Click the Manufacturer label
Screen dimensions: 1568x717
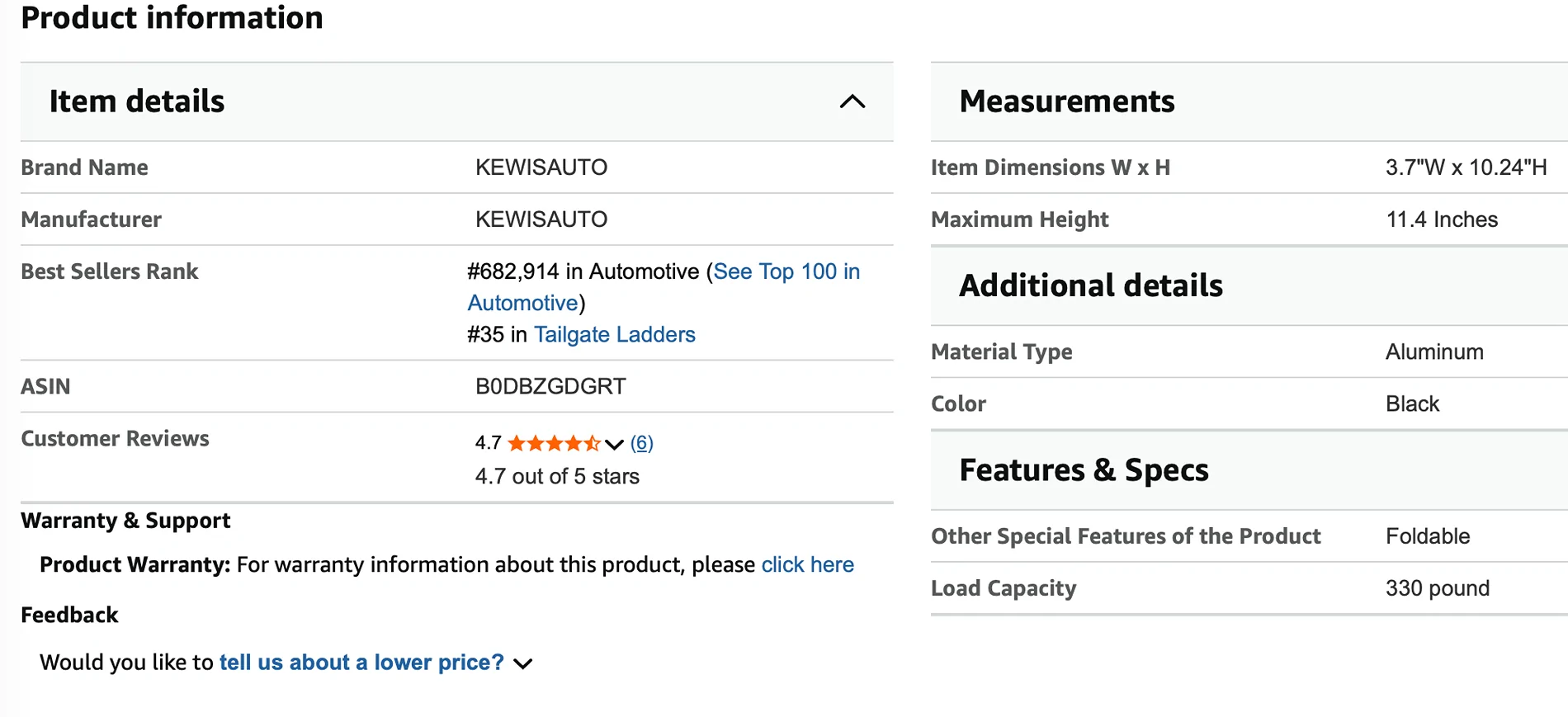click(91, 219)
